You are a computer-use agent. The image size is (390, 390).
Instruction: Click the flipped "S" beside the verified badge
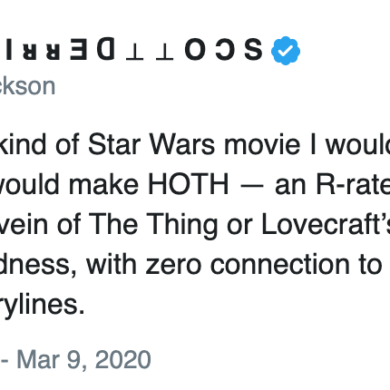pyautogui.click(x=253, y=50)
